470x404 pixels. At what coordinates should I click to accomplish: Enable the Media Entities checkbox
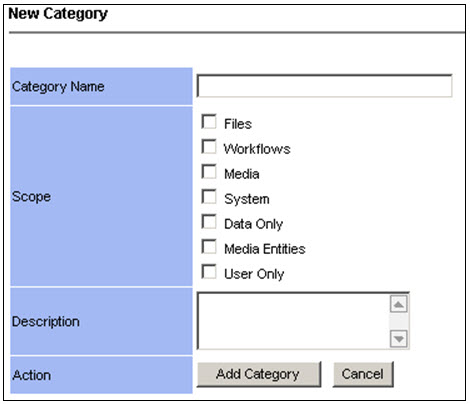point(209,247)
